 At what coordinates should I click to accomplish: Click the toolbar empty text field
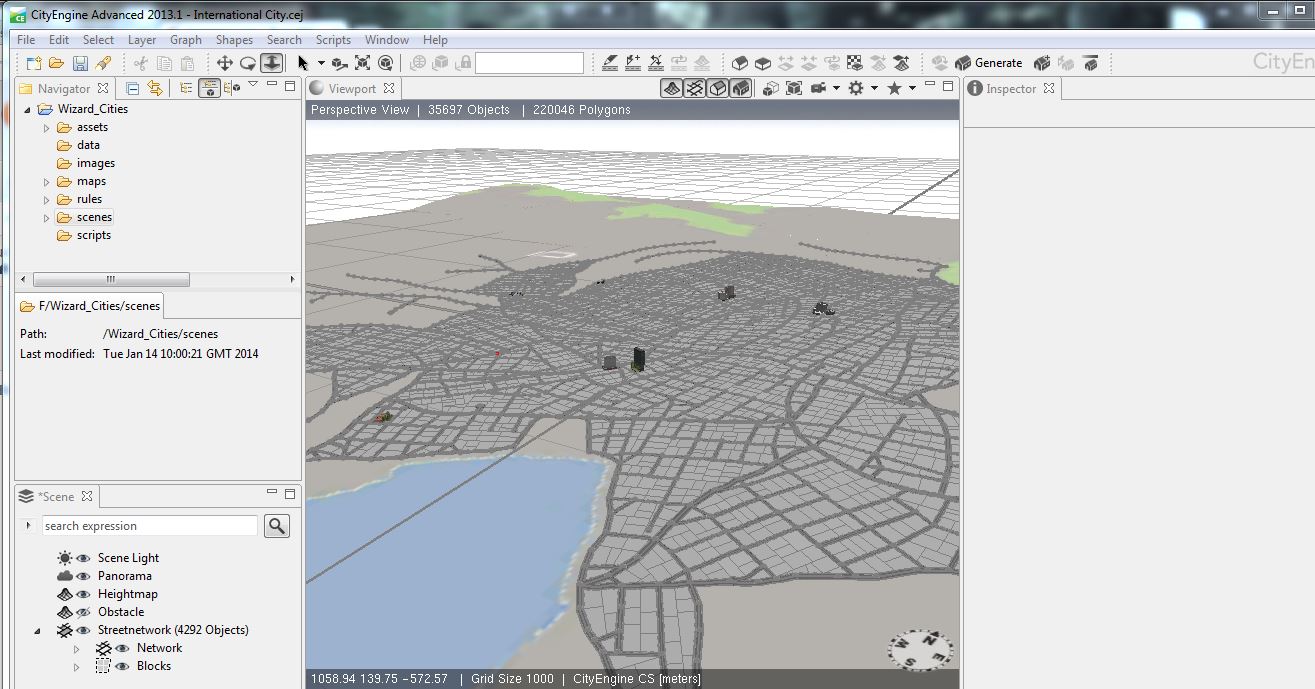point(529,63)
